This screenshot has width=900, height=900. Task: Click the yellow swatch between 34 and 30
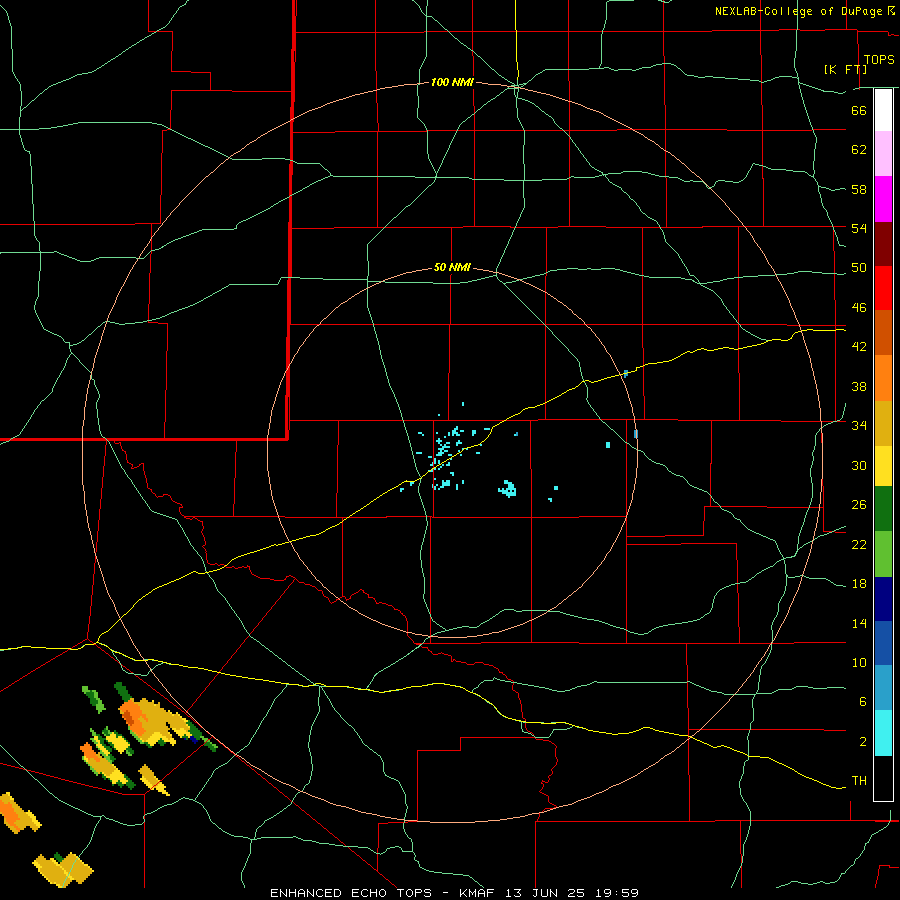[883, 466]
